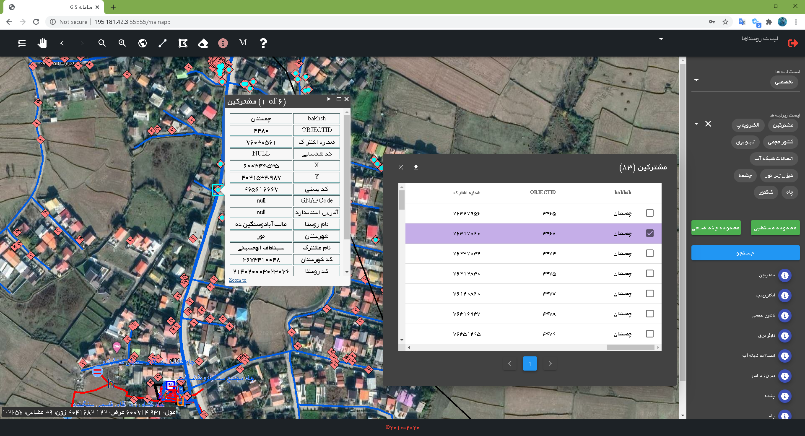
Task: Bookmark the page with the star icon
Action: 725,22
